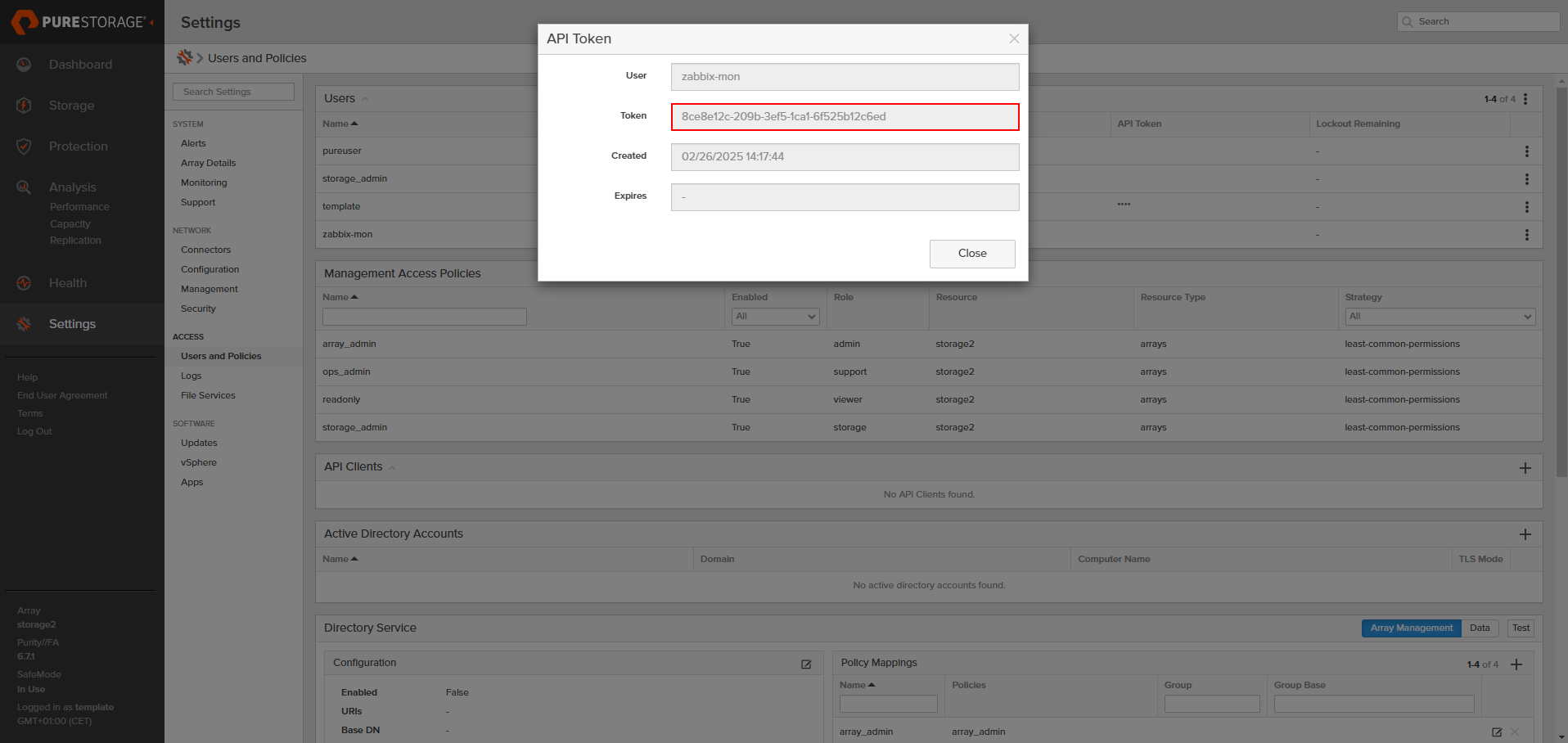1568x743 pixels.
Task: Click the Pure Storage logo
Action: (x=79, y=22)
